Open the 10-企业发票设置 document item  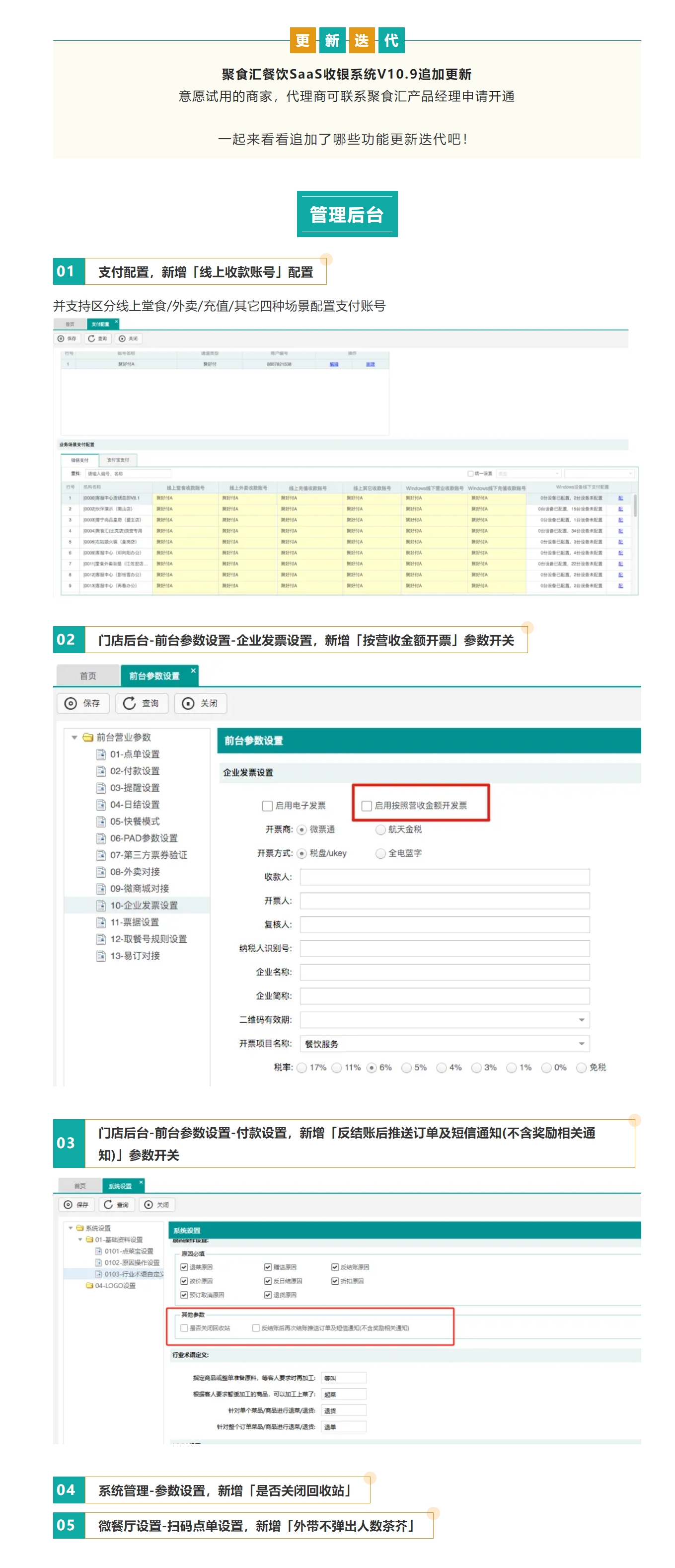pos(101,905)
